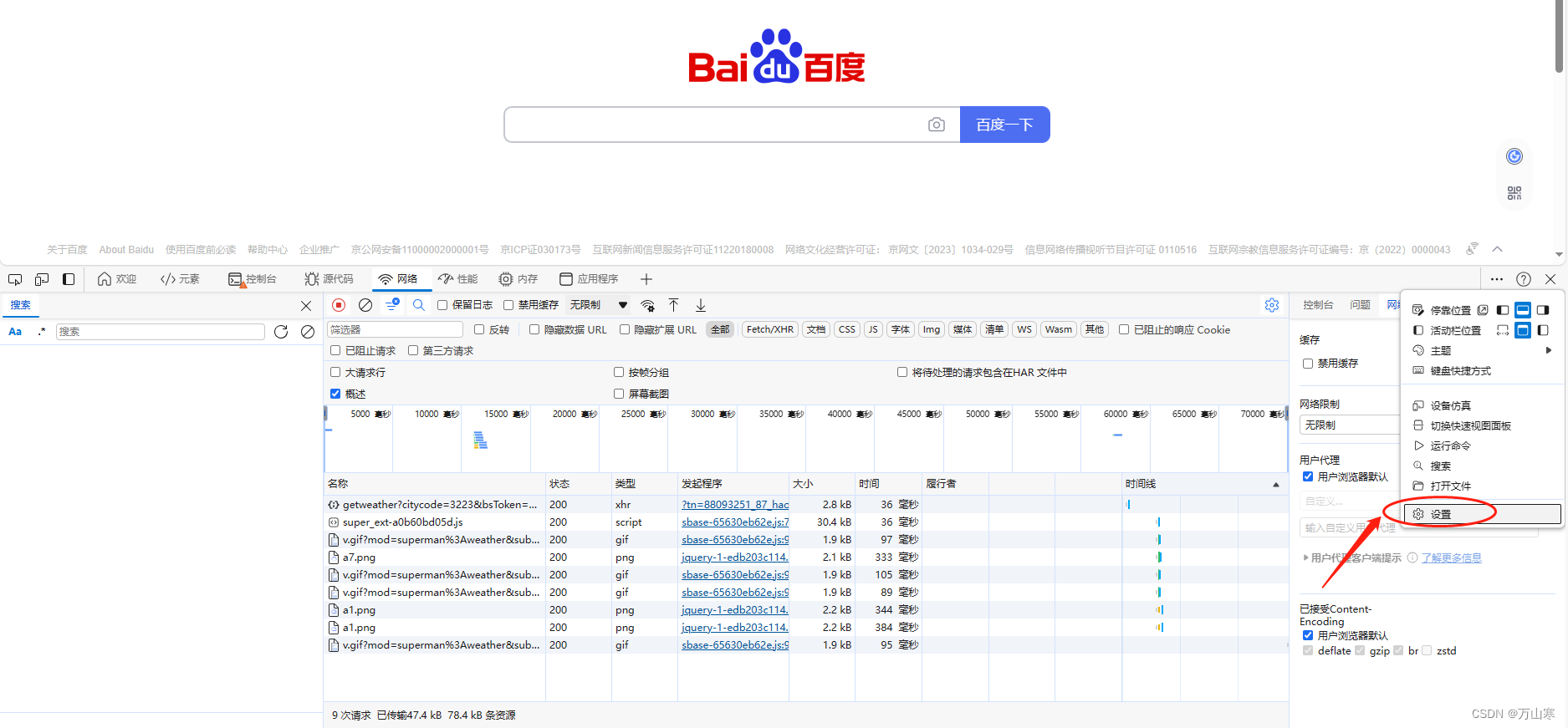Enable 禁用缓存 checkbox in the network toolbar
This screenshot has height=728, width=1568.
pyautogui.click(x=508, y=305)
